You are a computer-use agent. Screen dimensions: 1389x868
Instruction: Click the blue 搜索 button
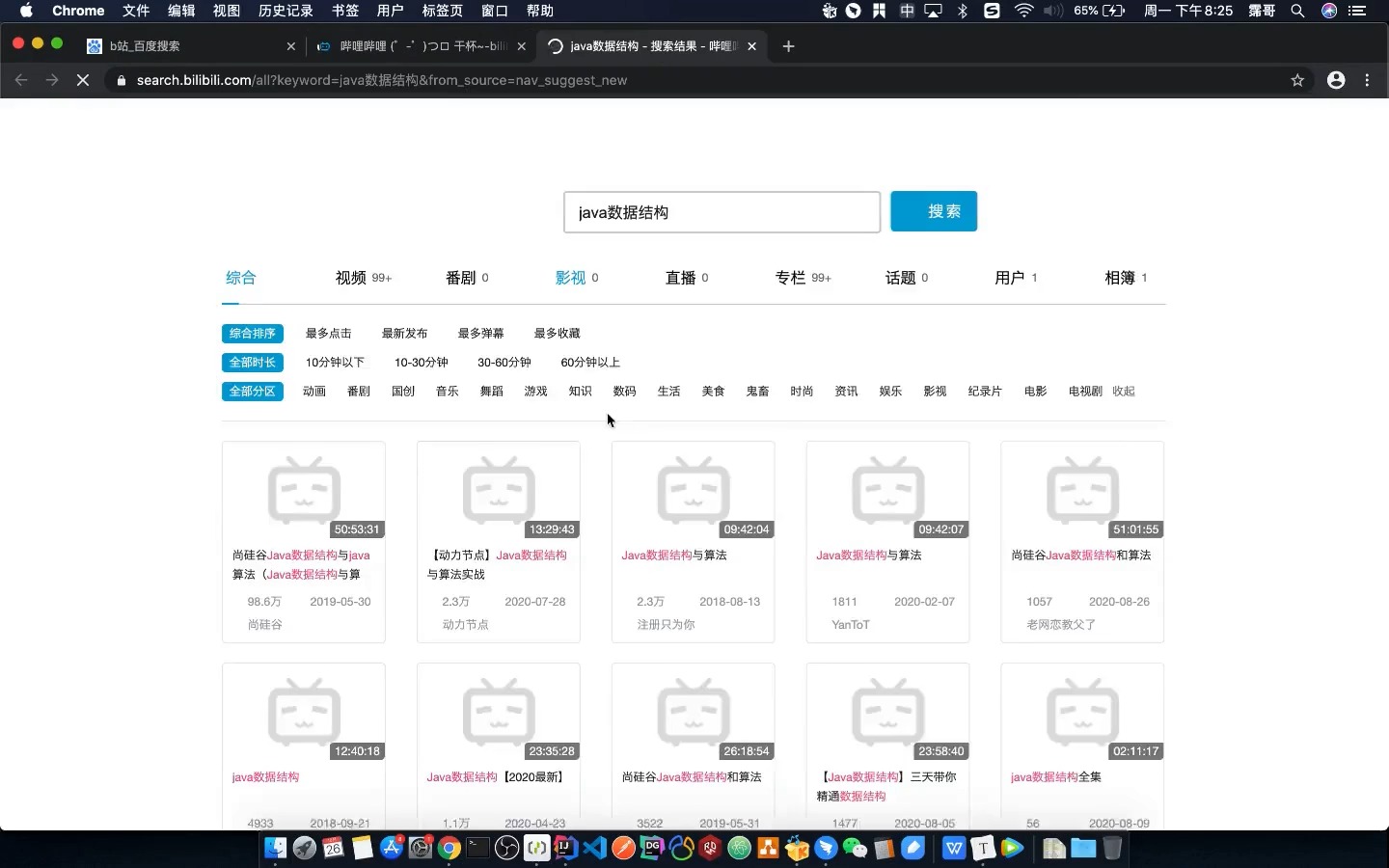point(934,211)
